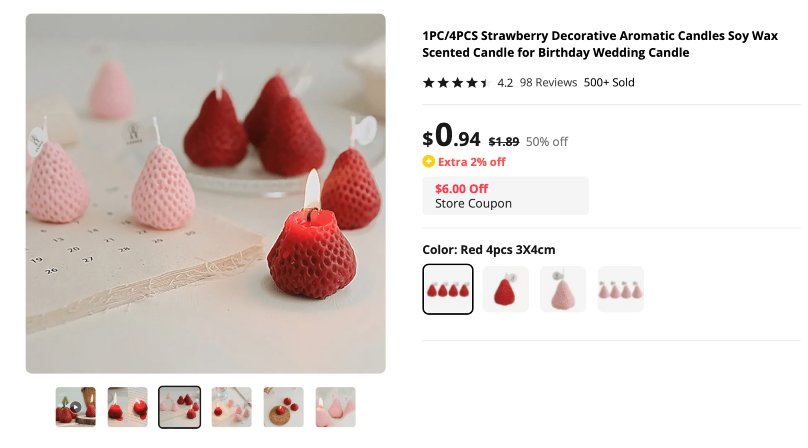Pick the single red strawberry candle option
The width and height of the screenshot is (808, 448).
point(506,289)
